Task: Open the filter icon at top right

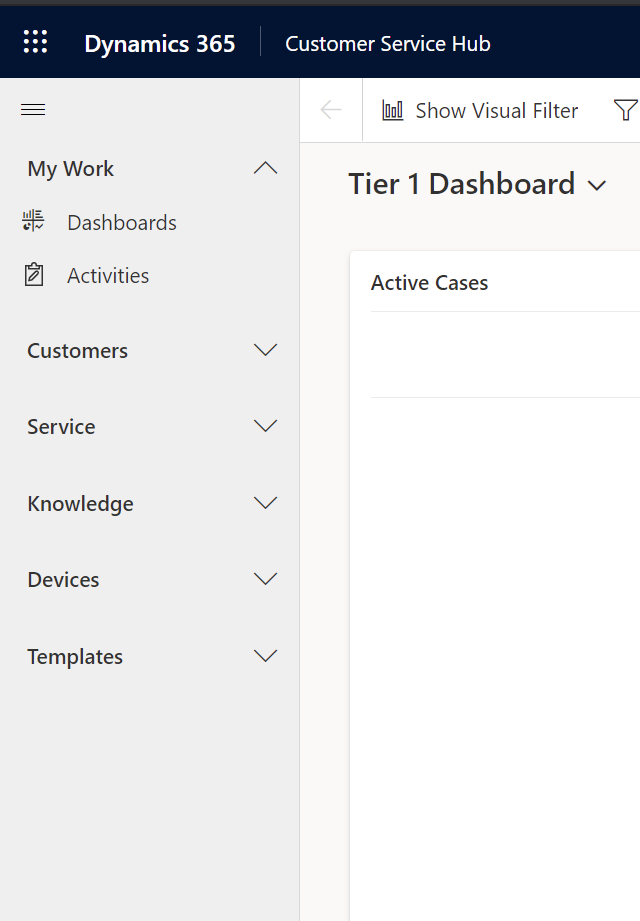Action: point(627,110)
